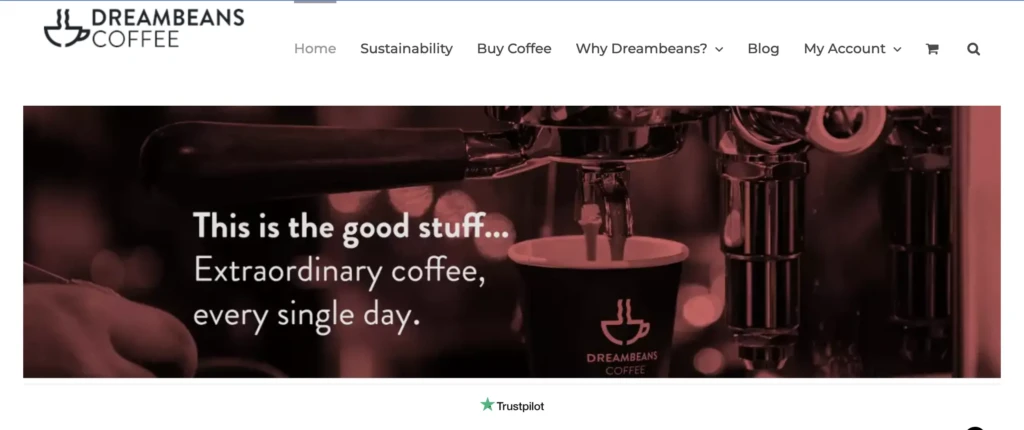Click the DREAMBEANS COFFEE text on cup

pyautogui.click(x=622, y=363)
